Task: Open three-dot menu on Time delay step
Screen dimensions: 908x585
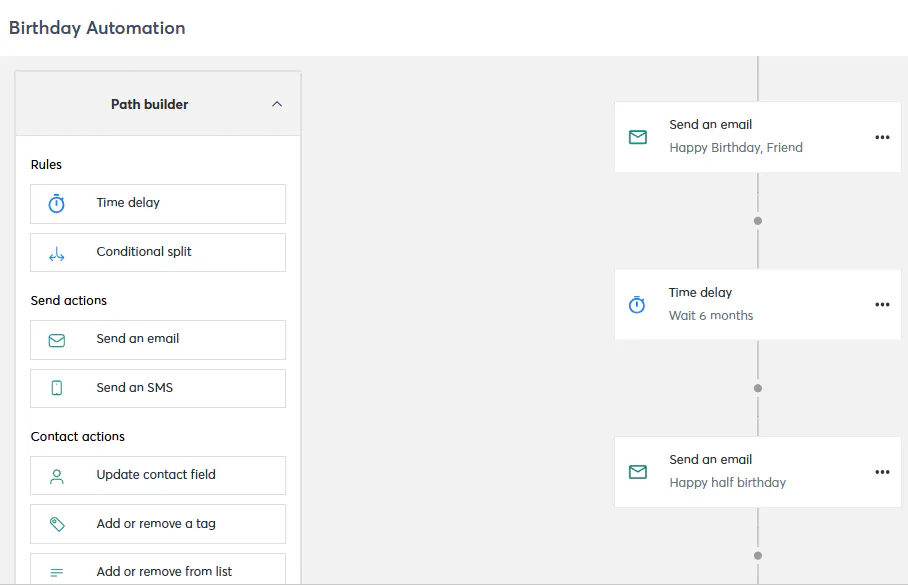Action: 882,305
